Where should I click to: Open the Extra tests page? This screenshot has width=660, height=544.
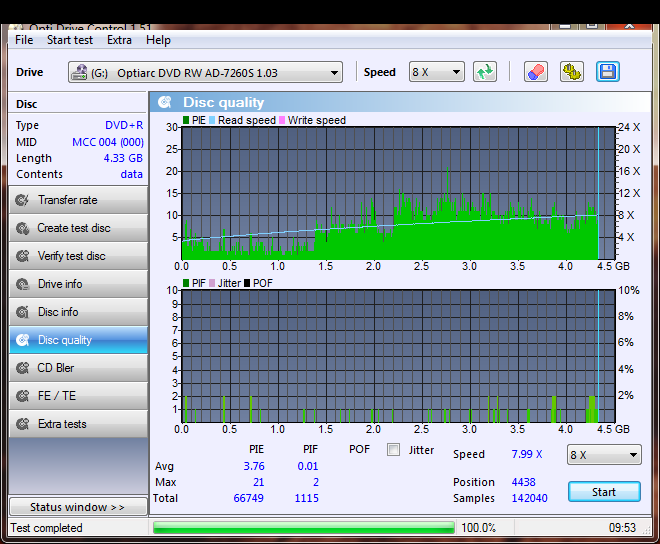tap(78, 424)
